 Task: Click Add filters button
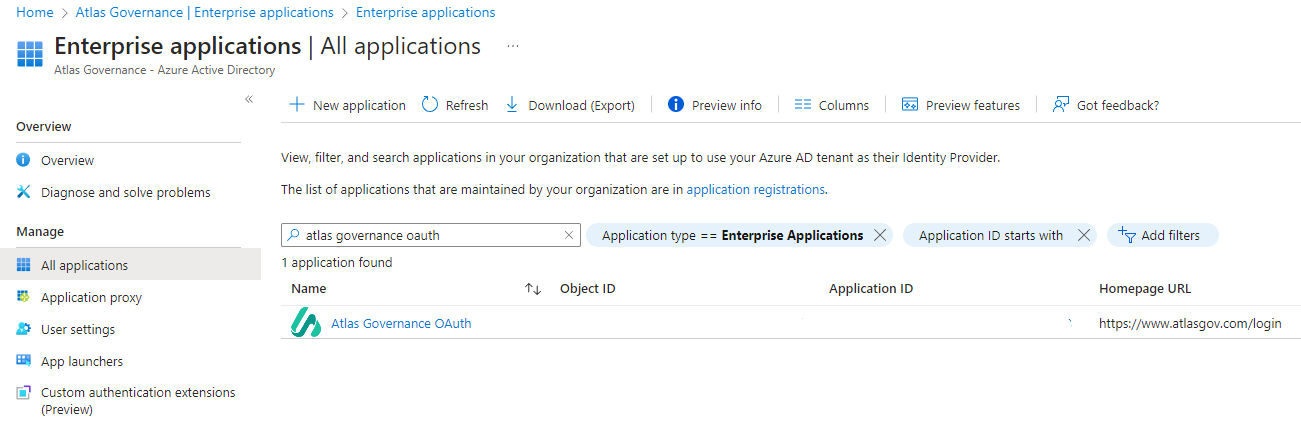(1161, 235)
